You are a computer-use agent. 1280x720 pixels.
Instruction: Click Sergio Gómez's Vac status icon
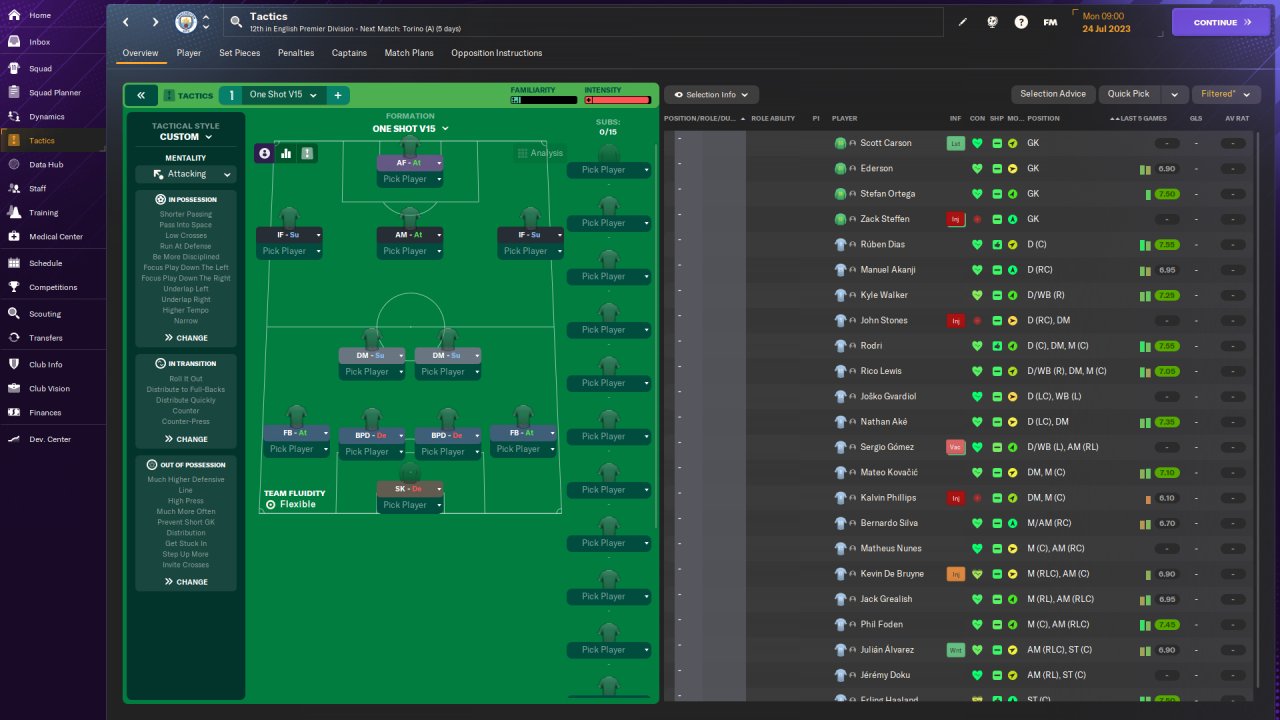[956, 447]
